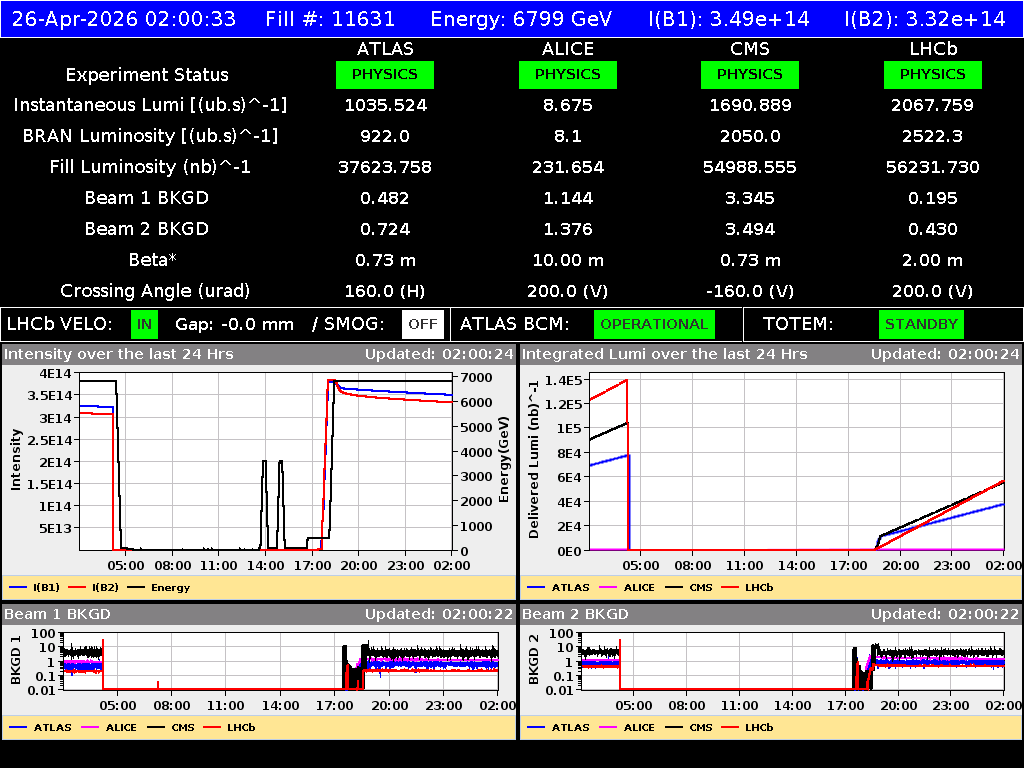Click the ALICE column heading
The image size is (1024, 768).
pos(568,49)
